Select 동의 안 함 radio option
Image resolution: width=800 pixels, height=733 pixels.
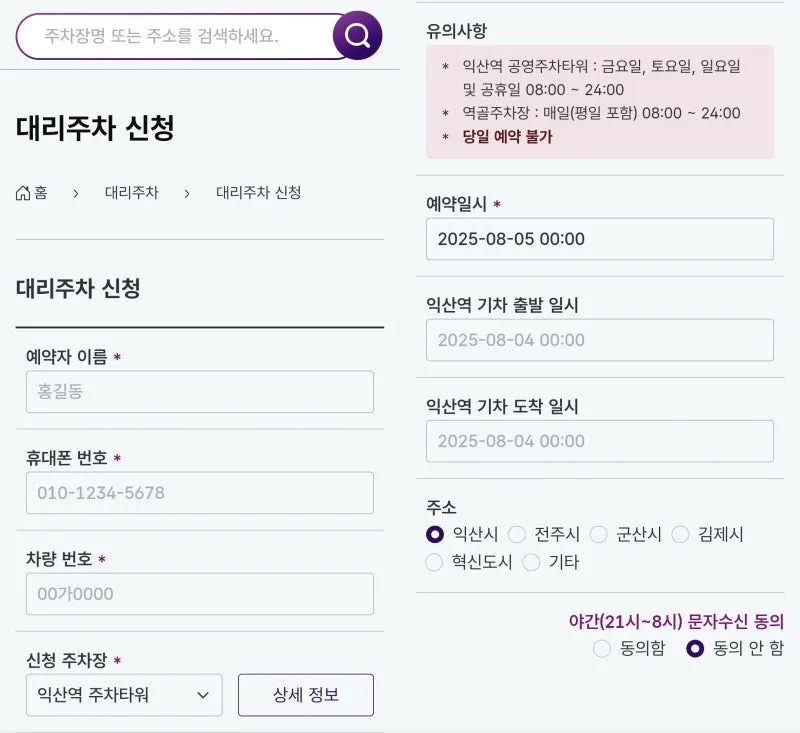click(x=695, y=649)
